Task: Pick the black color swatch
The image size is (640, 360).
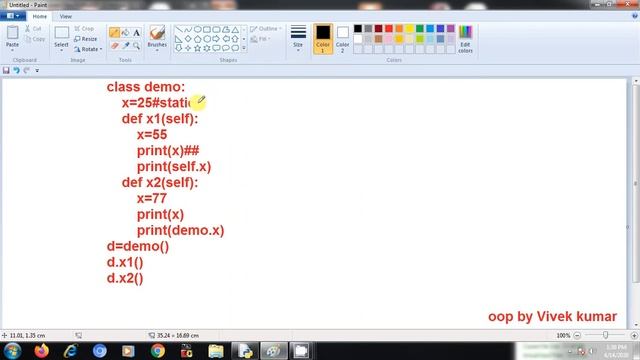Action: coord(358,29)
